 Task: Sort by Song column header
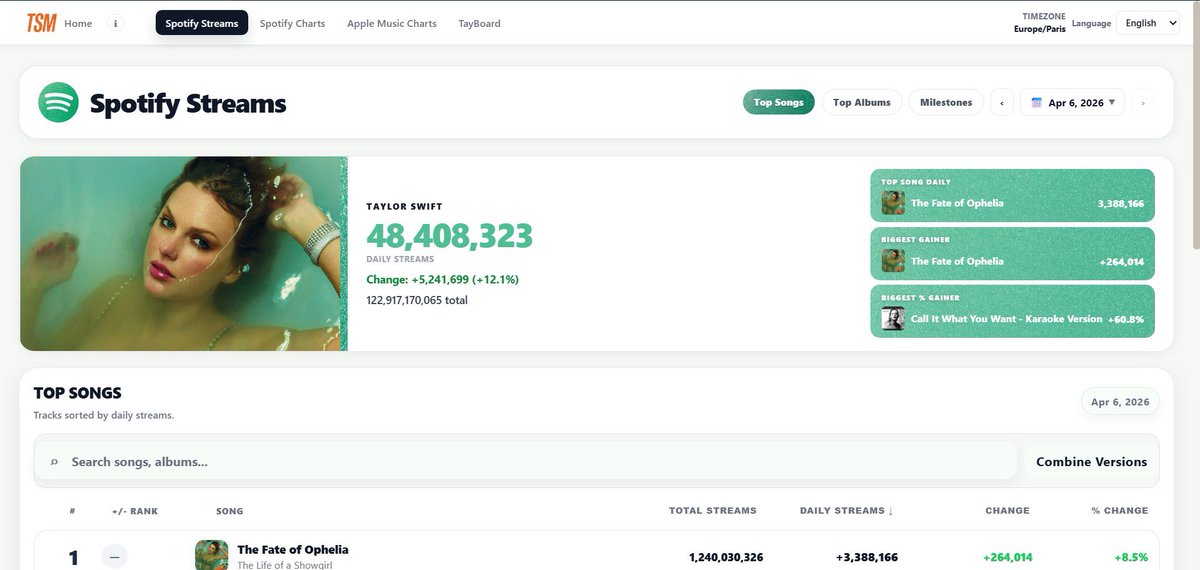coord(229,510)
